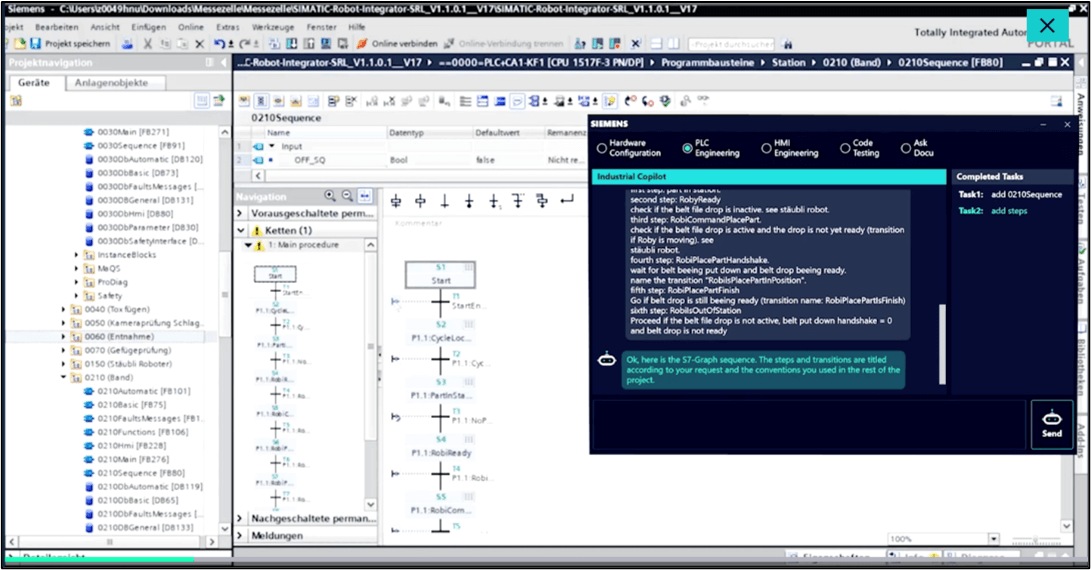Collapse the 0210 (Band) folder
The height and width of the screenshot is (570, 1091).
point(63,378)
